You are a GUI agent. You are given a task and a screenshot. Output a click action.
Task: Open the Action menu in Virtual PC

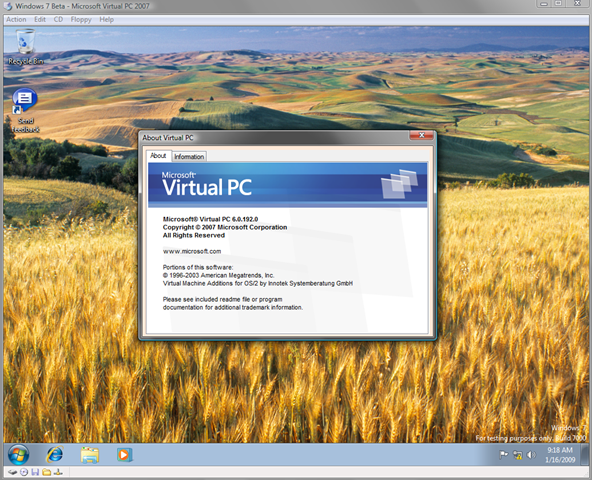click(16, 20)
